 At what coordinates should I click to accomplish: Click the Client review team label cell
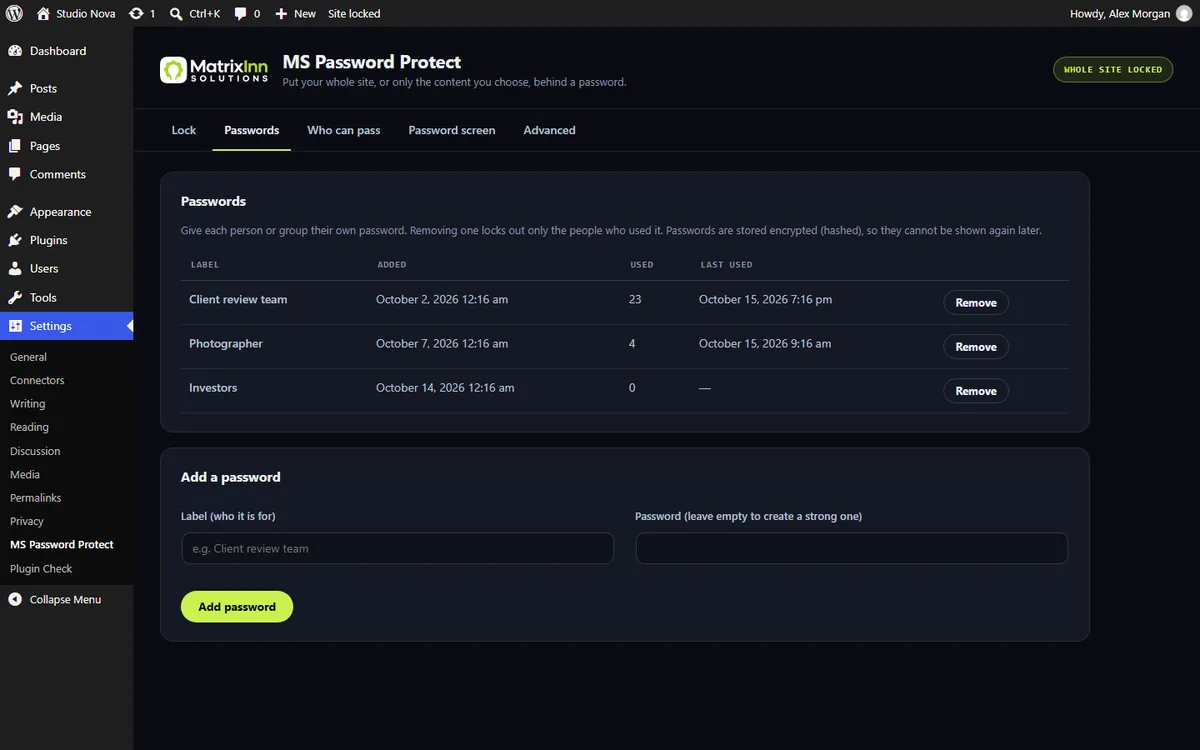[238, 300]
